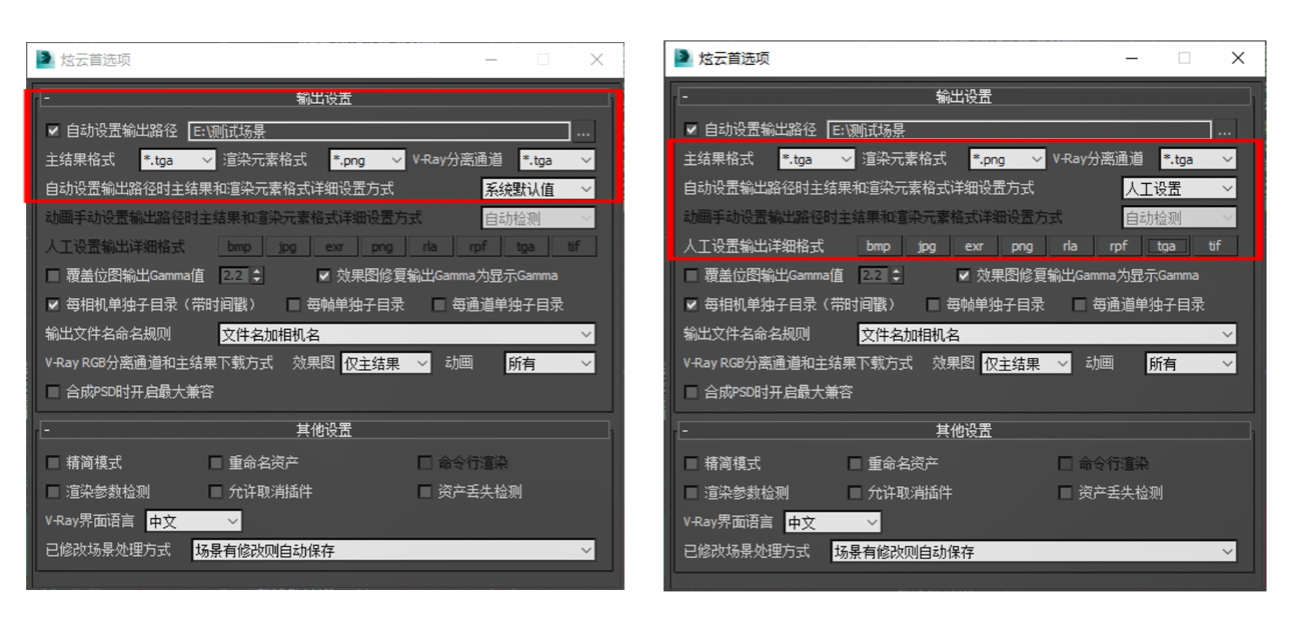Choose exr format button in right dialog
Viewport: 1290px width, 633px height.
point(974,246)
